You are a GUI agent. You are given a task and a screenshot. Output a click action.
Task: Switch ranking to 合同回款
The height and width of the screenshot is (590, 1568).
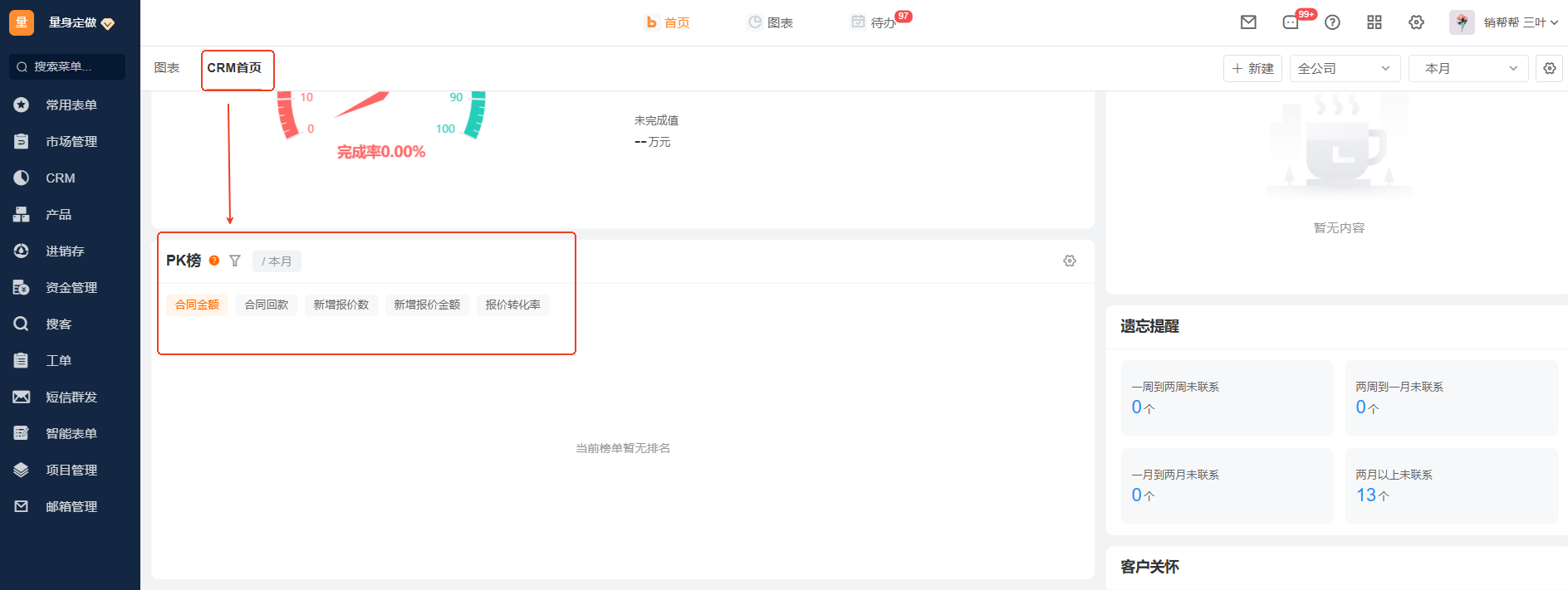[267, 305]
